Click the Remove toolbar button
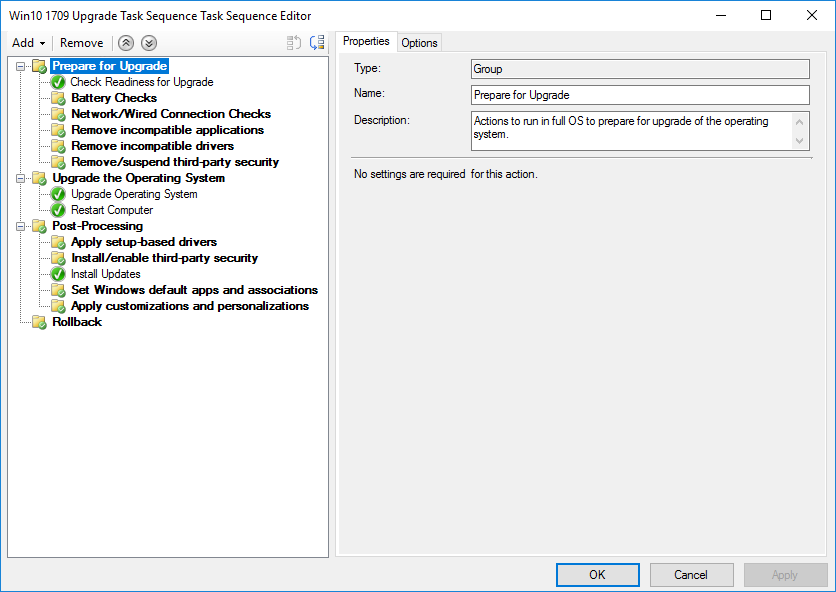The image size is (836, 592). tap(81, 43)
